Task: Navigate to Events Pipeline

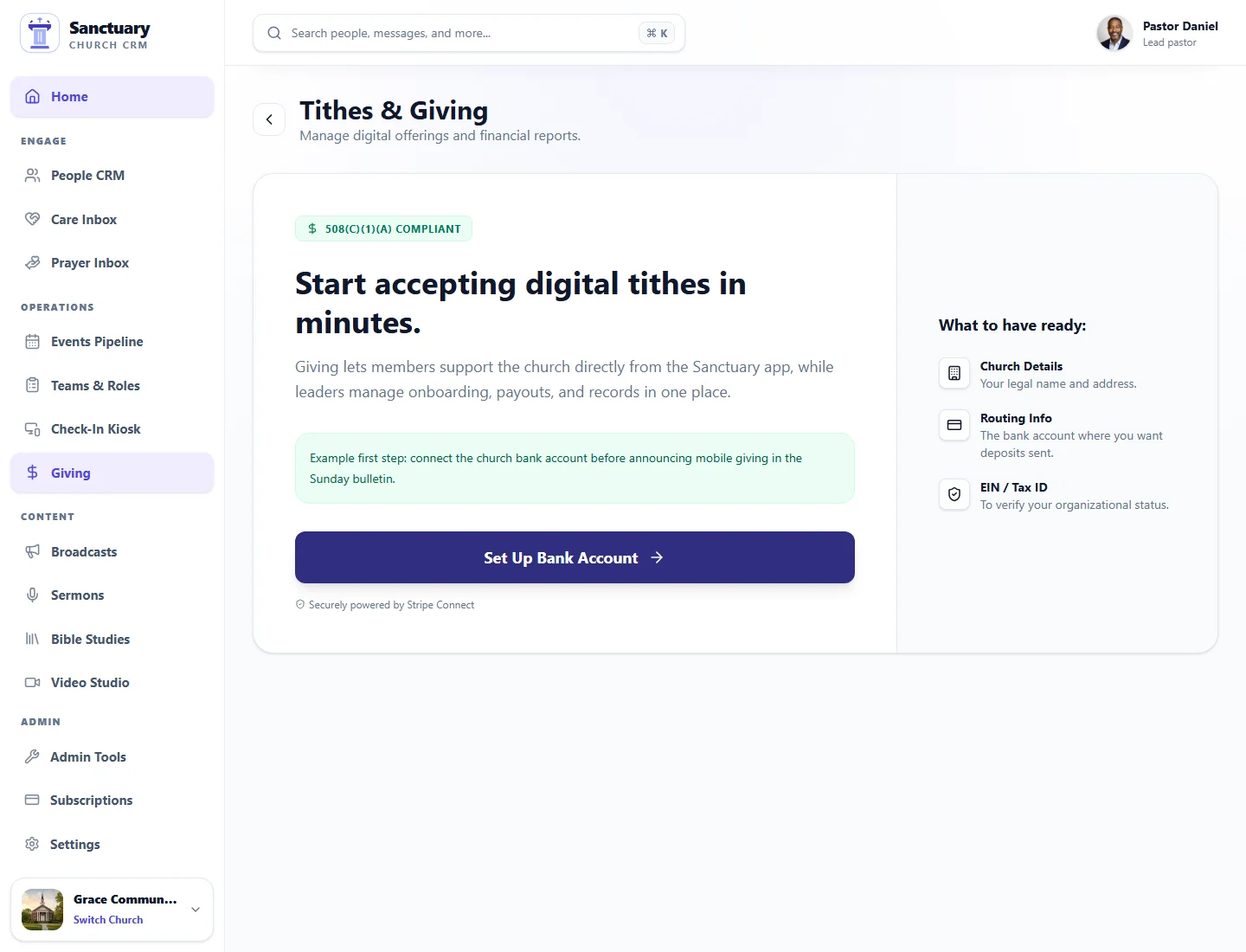Action: coord(112,342)
